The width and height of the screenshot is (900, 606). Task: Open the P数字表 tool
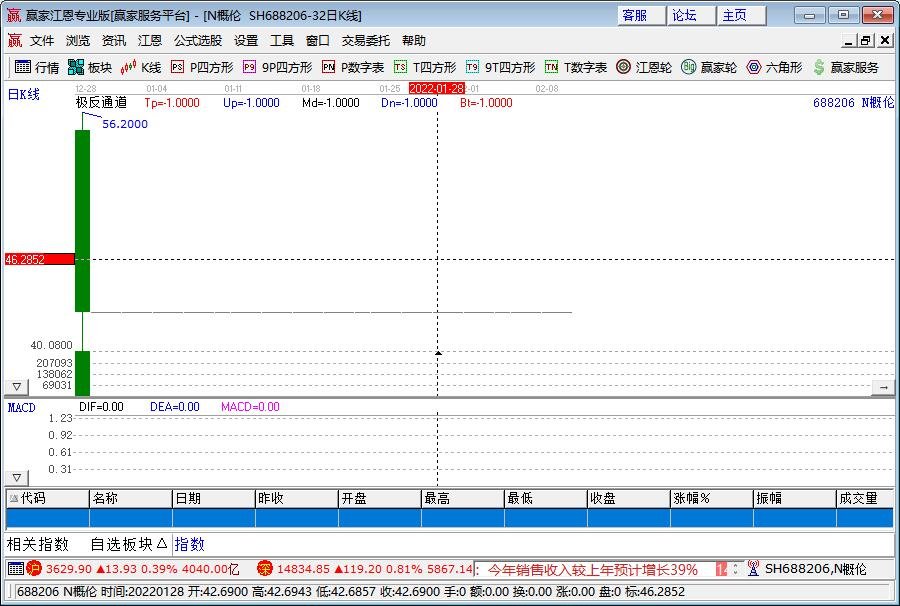point(352,67)
